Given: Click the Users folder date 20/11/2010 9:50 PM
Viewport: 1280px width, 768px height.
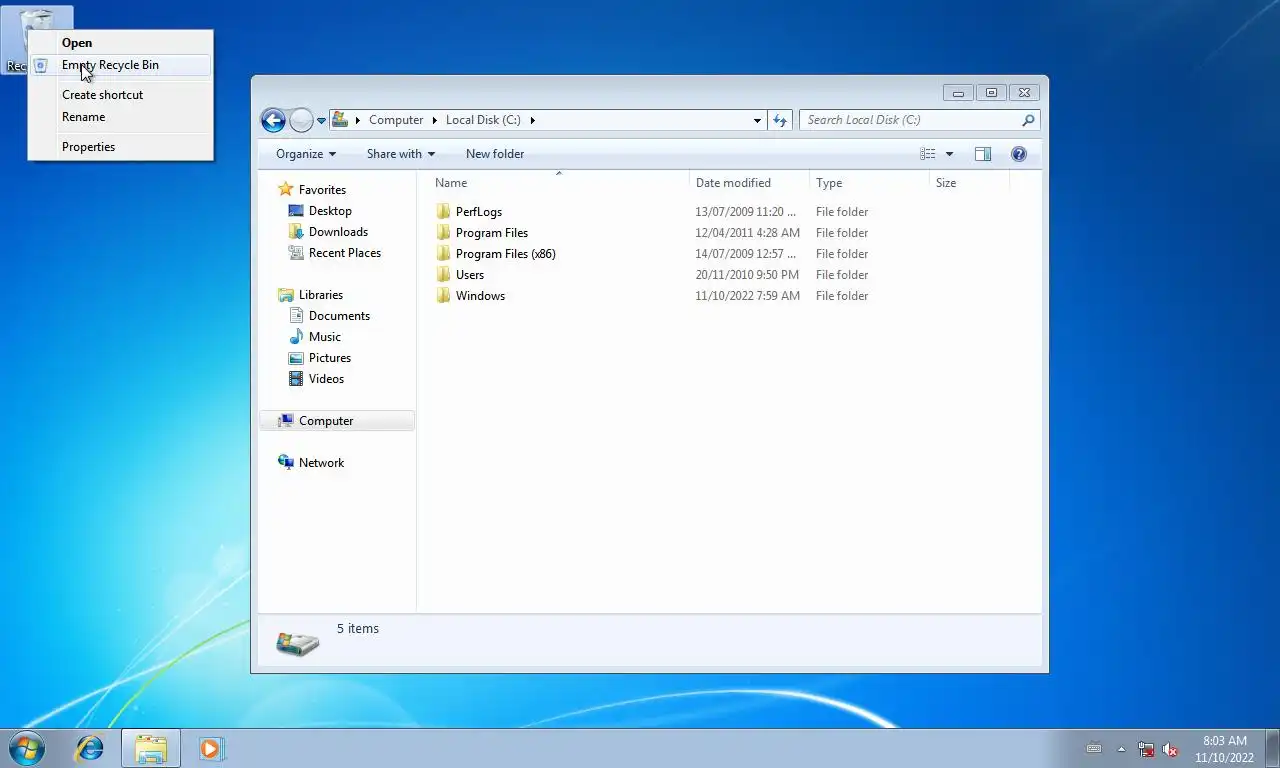Looking at the screenshot, I should pos(747,275).
